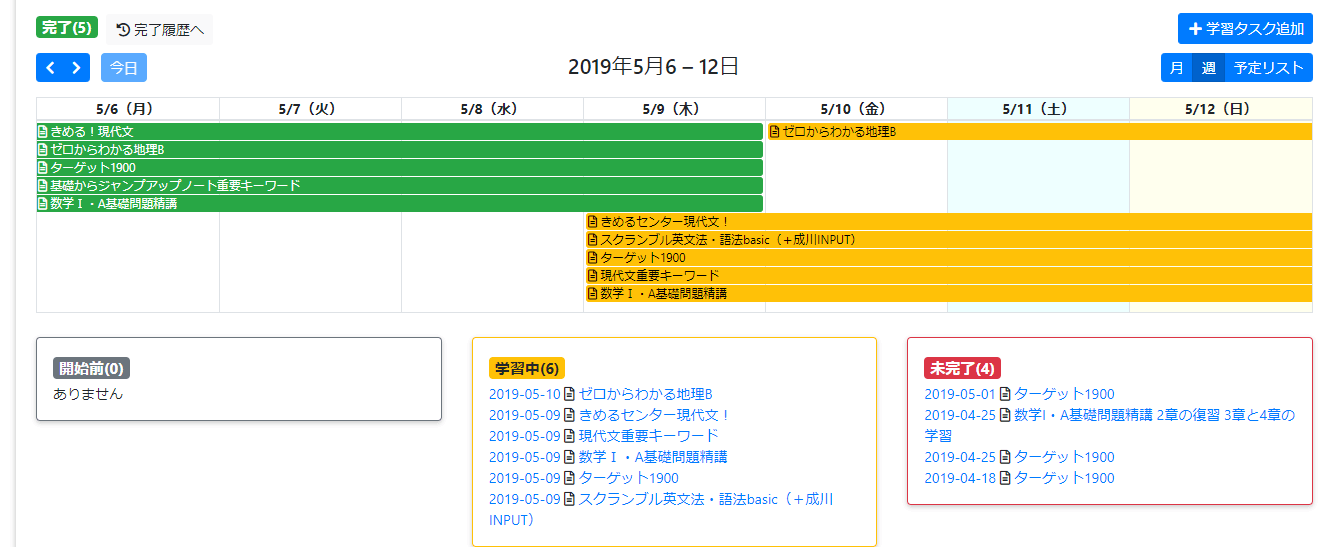Open green event きめる！現代文
Screen dimensions: 1331x547
pyautogui.click(x=400, y=132)
